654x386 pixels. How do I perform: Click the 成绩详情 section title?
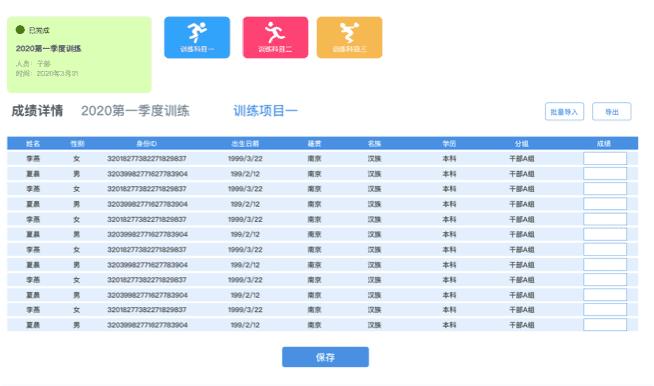coord(37,111)
